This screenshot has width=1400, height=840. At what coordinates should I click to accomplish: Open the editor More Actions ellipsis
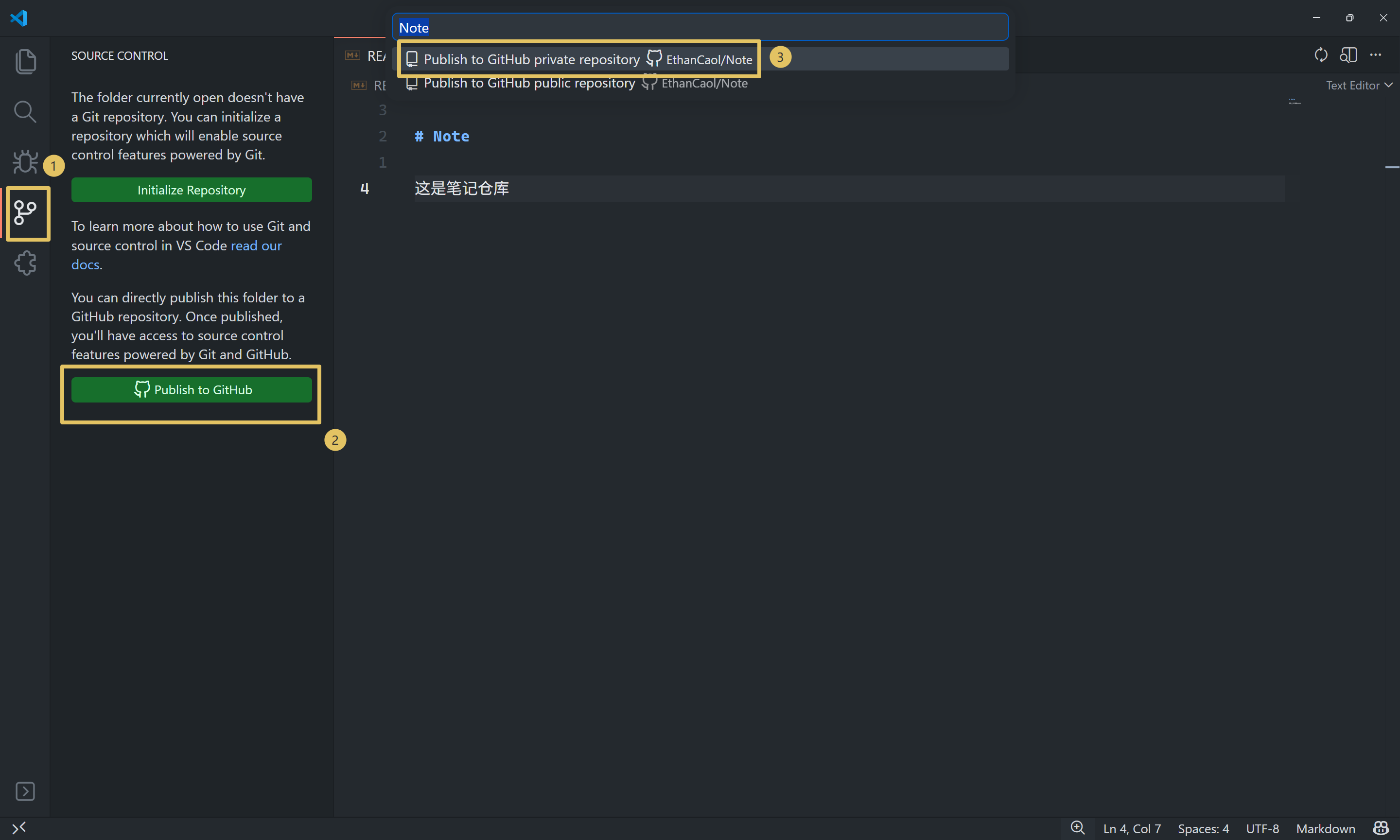coord(1376,55)
